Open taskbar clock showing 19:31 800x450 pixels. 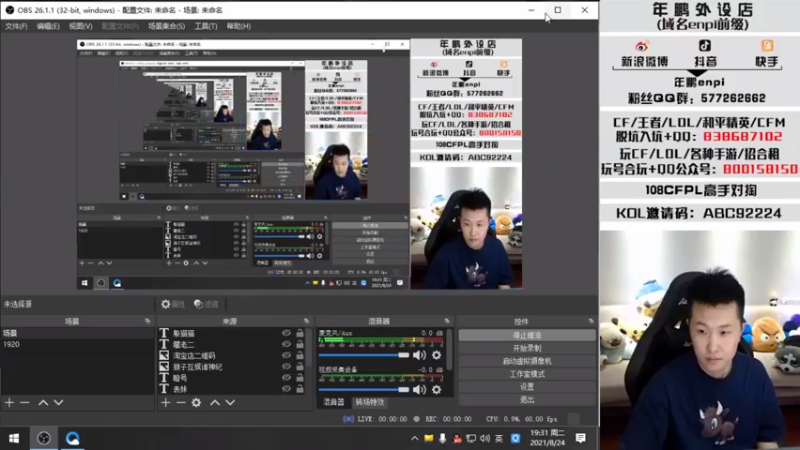pyautogui.click(x=547, y=438)
